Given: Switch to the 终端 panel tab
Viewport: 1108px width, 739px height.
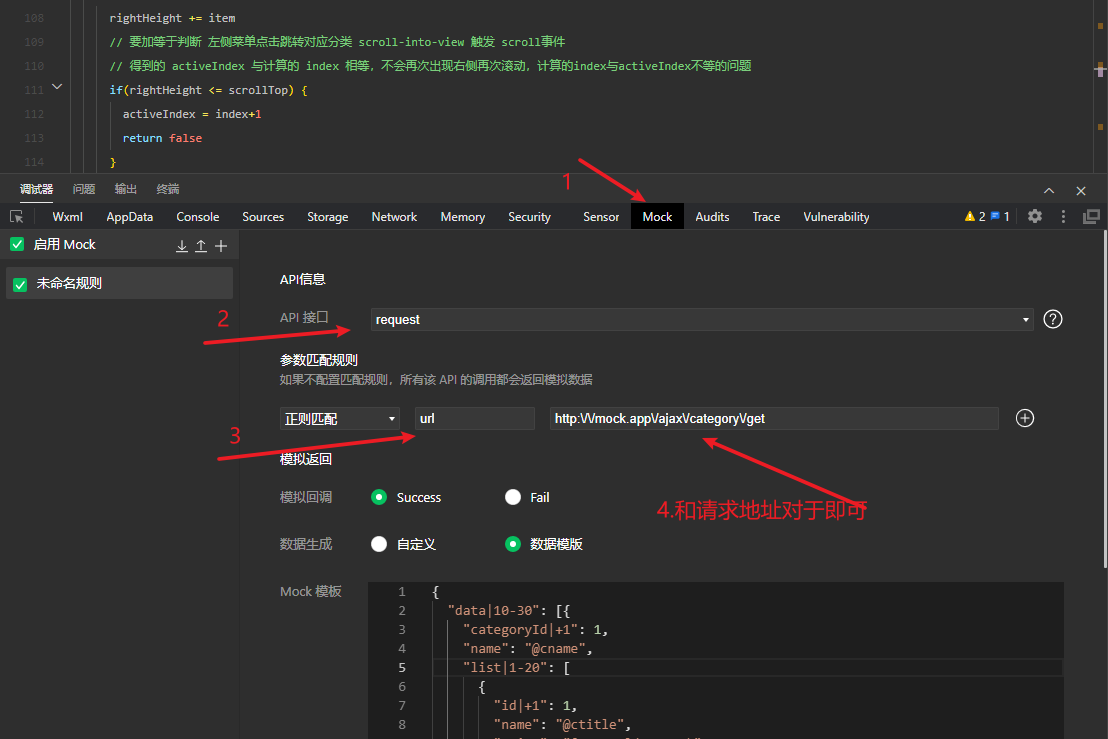Looking at the screenshot, I should tap(167, 189).
